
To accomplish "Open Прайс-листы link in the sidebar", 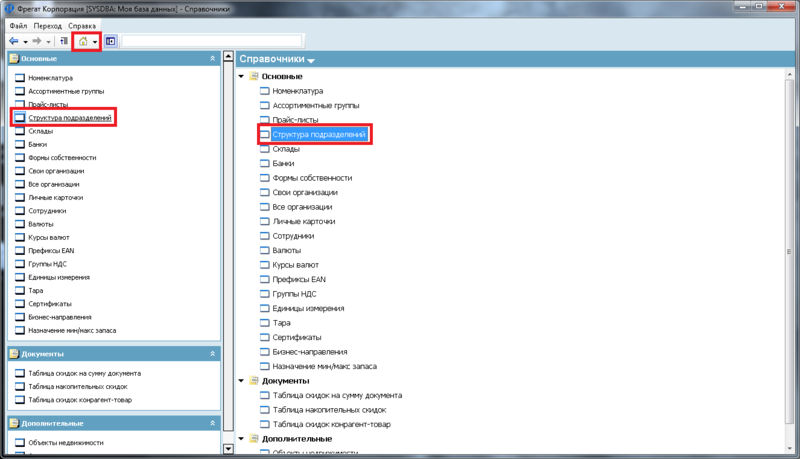I will [x=48, y=105].
